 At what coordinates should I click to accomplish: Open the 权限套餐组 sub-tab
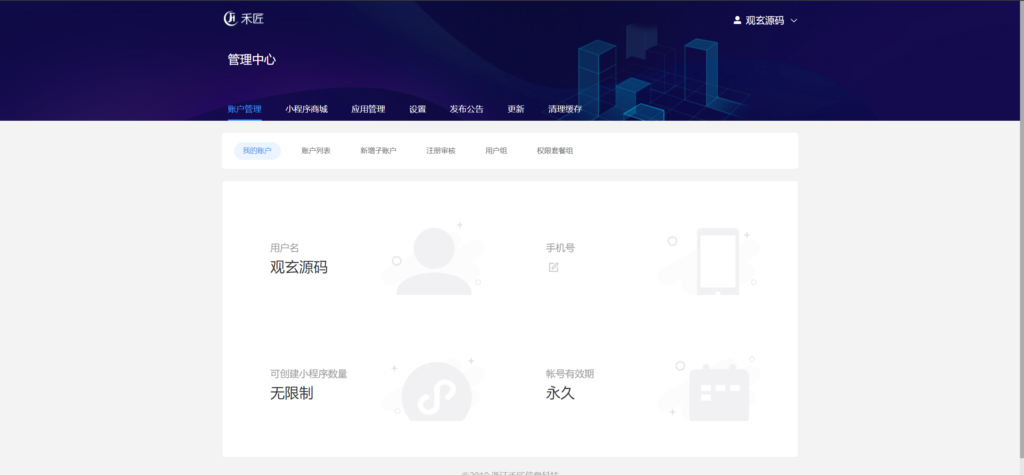555,151
